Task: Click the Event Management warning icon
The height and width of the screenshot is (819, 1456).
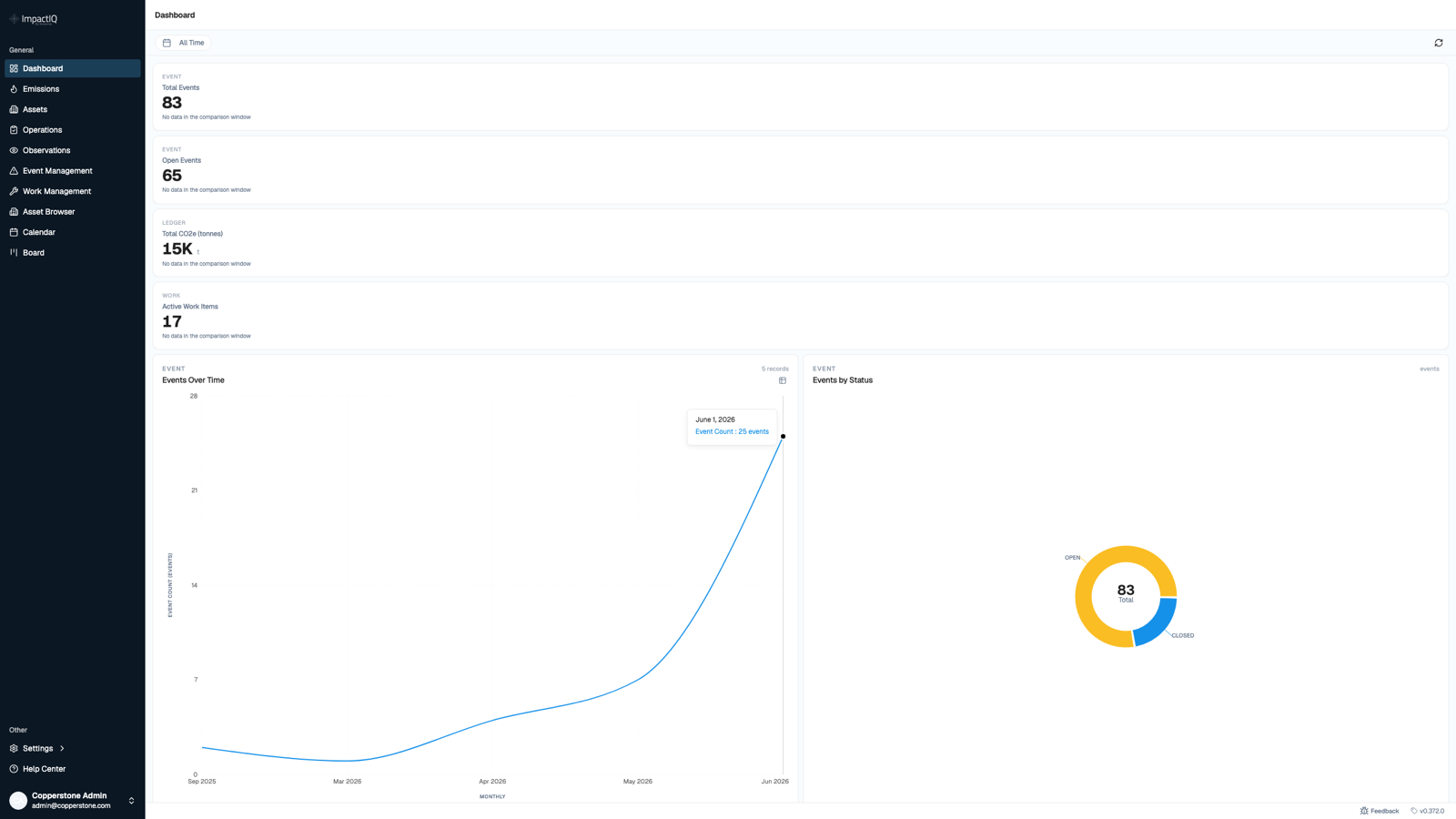Action: (x=14, y=171)
